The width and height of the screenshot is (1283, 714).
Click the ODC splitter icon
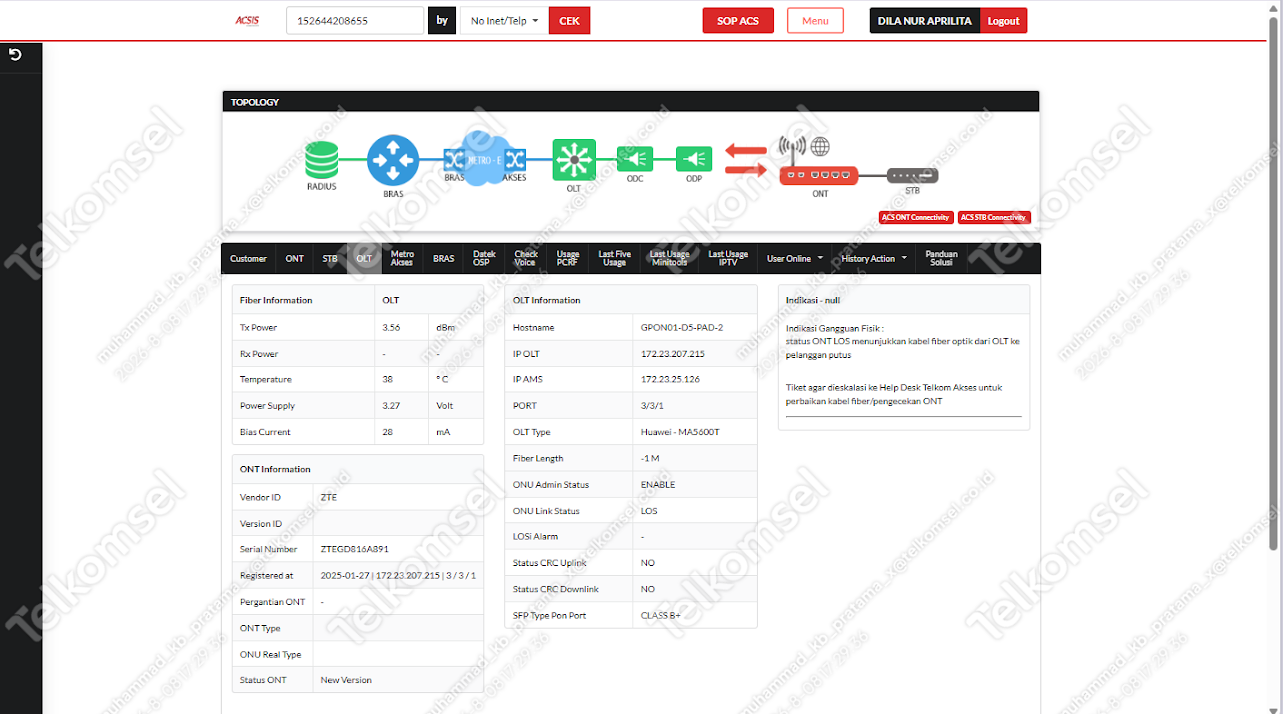(x=635, y=159)
